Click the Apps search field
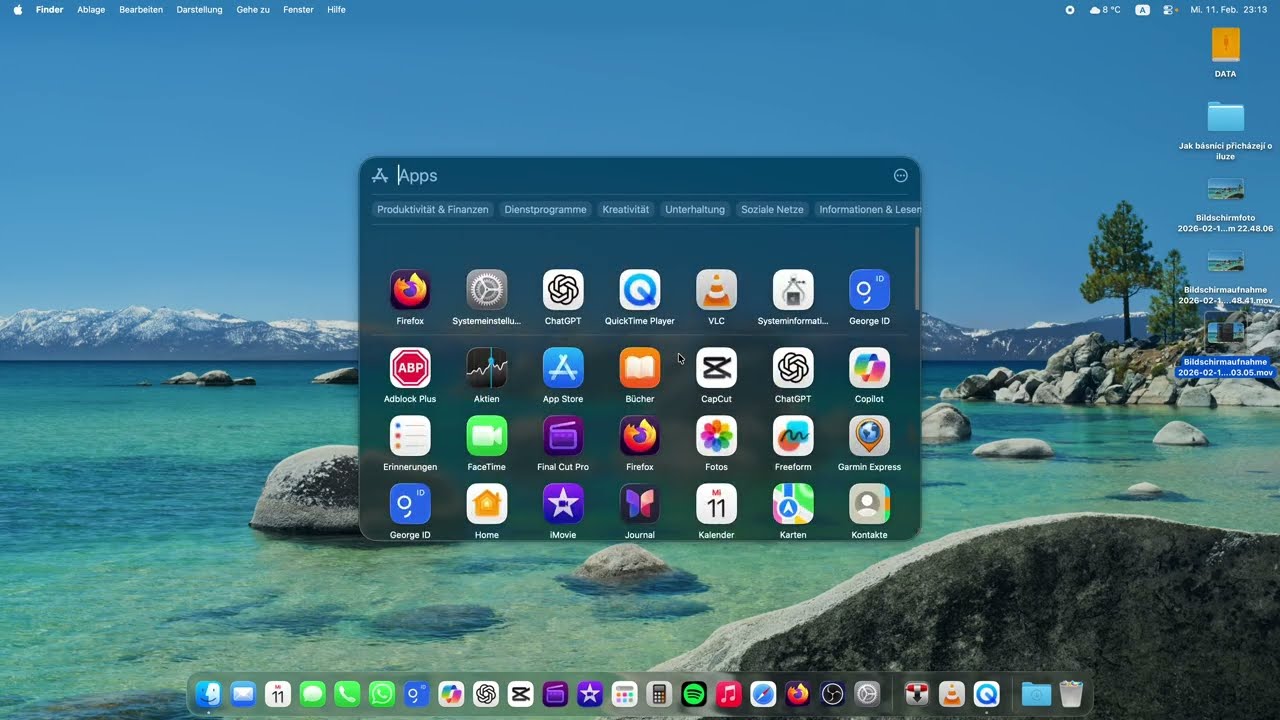Image resolution: width=1280 pixels, height=720 pixels. coord(640,176)
